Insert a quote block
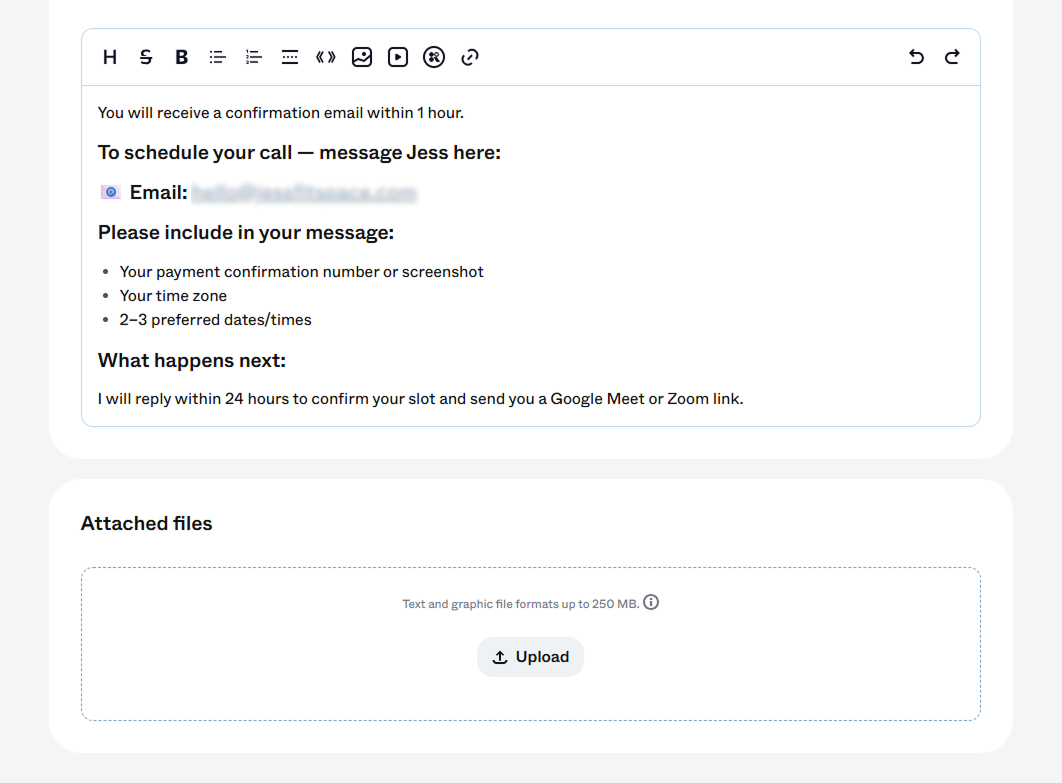1062x783 pixels. click(x=326, y=57)
